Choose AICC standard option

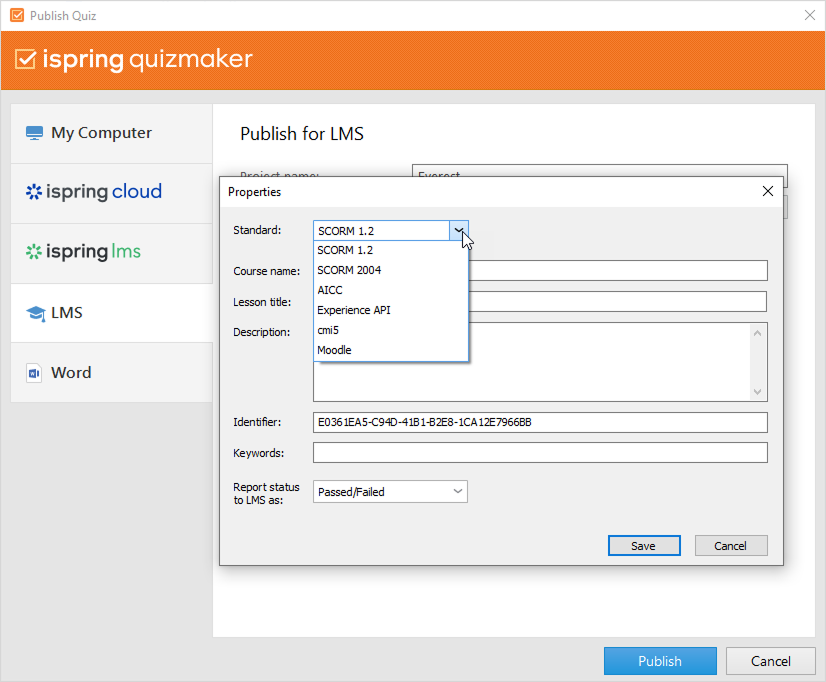pyautogui.click(x=330, y=290)
